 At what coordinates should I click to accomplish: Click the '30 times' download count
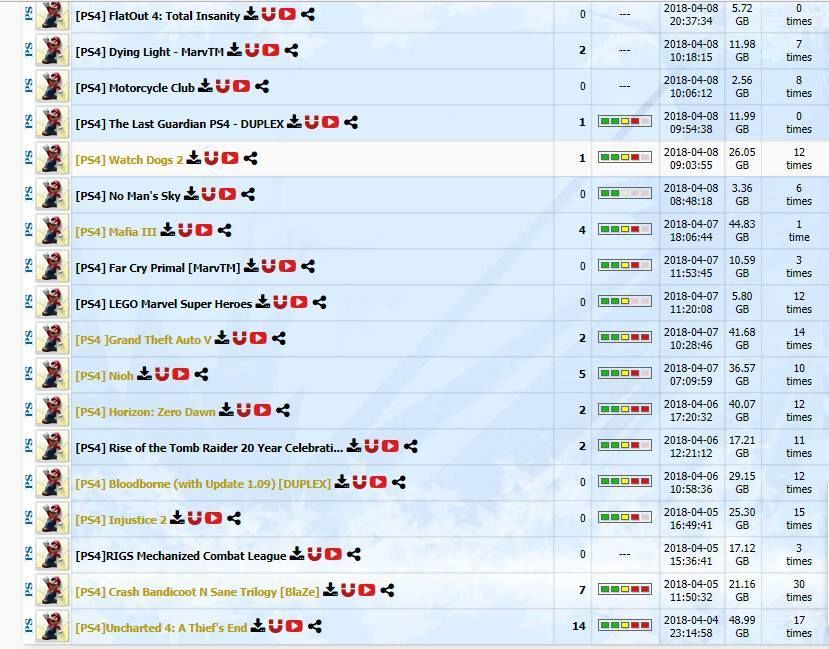tap(799, 590)
